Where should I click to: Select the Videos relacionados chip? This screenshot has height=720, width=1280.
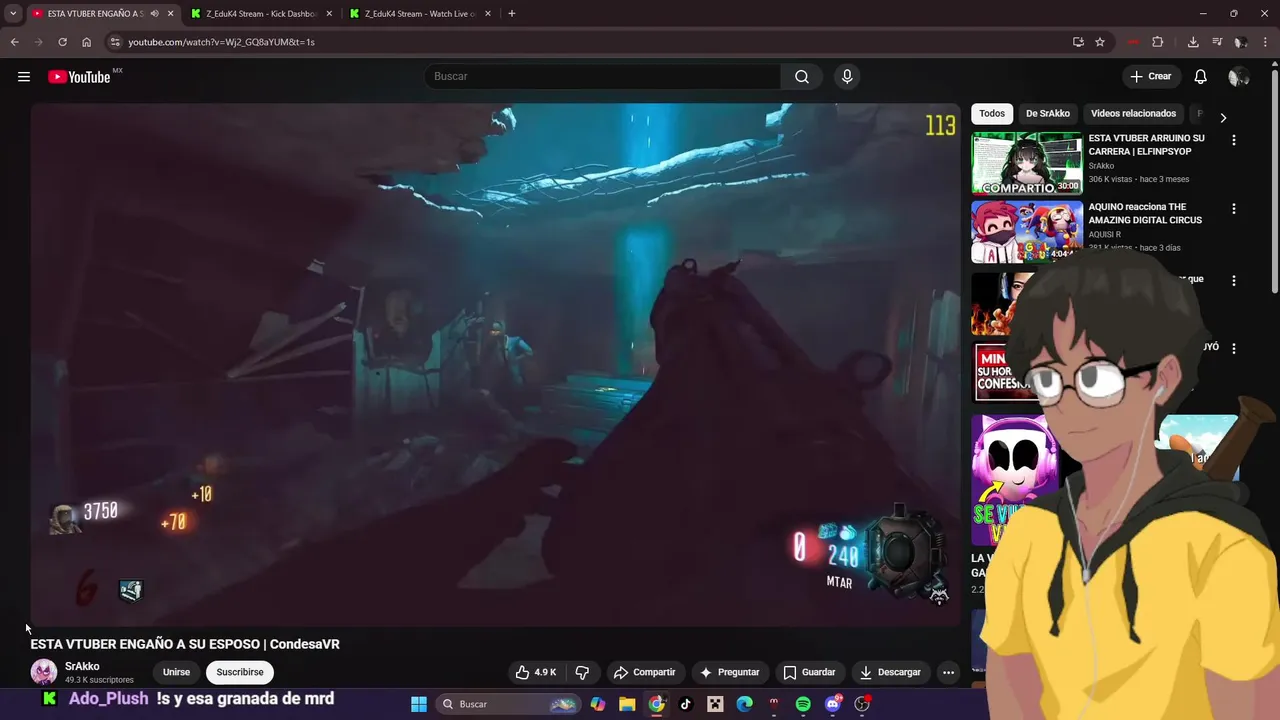click(1133, 114)
